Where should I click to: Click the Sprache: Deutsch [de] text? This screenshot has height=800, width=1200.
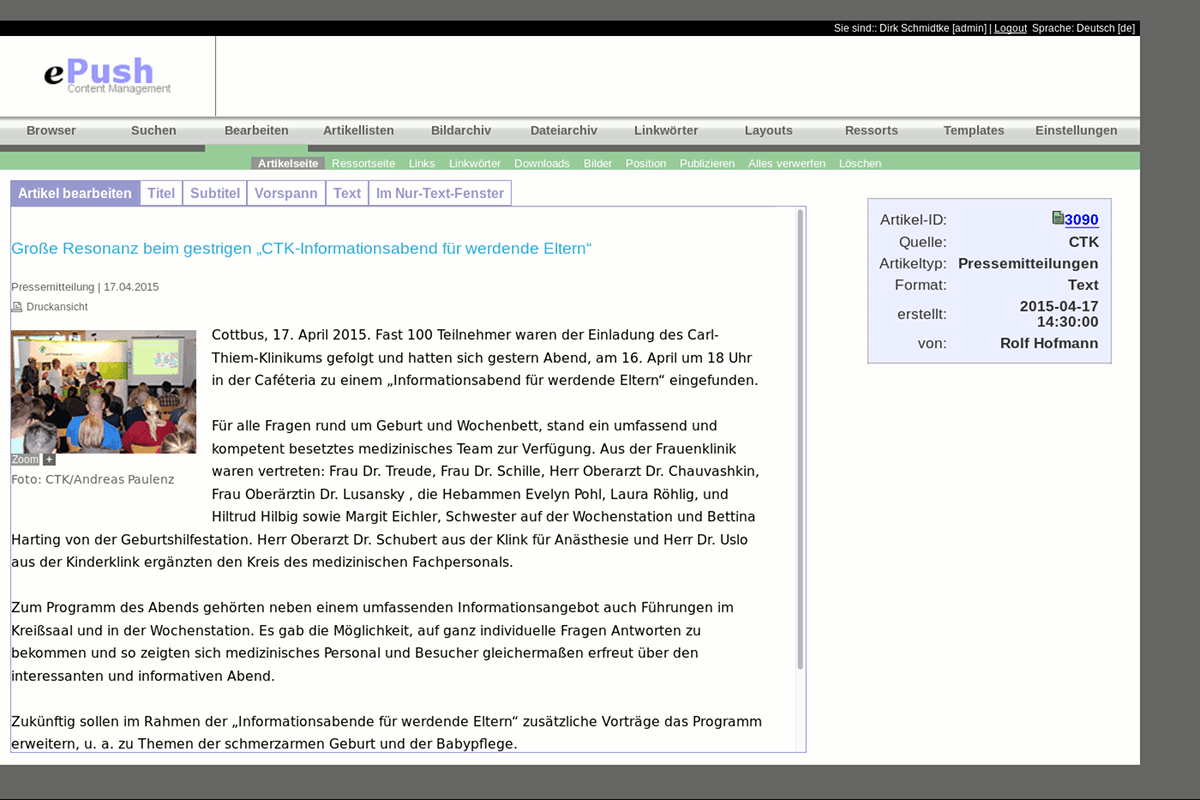[x=1083, y=28]
